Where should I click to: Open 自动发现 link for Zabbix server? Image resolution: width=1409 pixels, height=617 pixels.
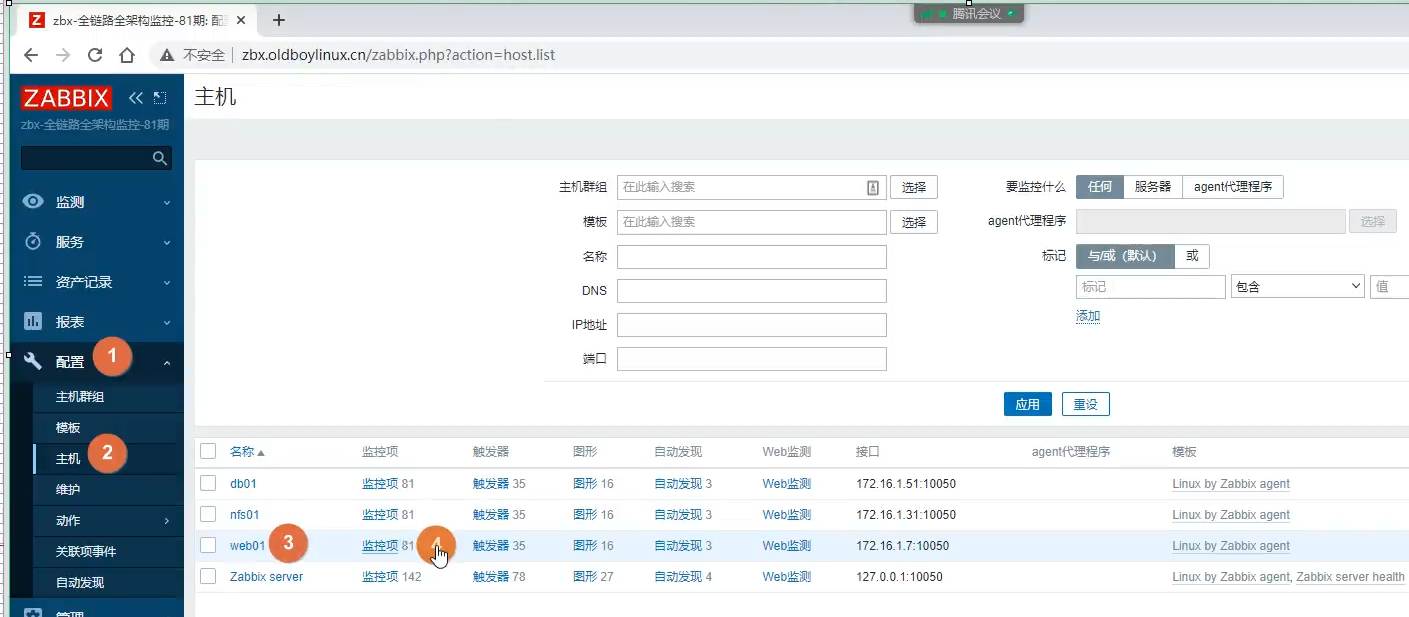678,577
